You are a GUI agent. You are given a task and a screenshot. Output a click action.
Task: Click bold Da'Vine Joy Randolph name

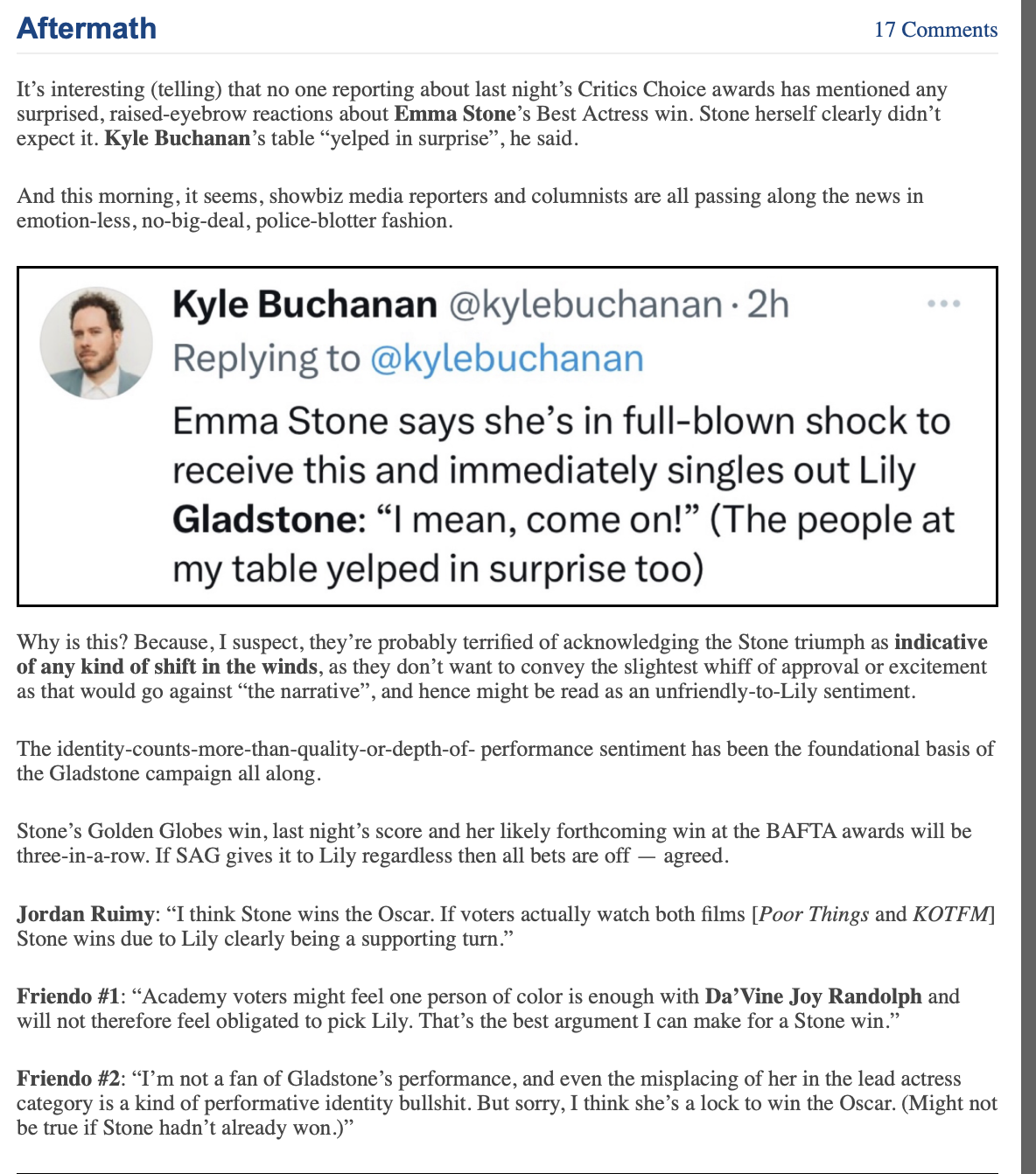pyautogui.click(x=813, y=996)
